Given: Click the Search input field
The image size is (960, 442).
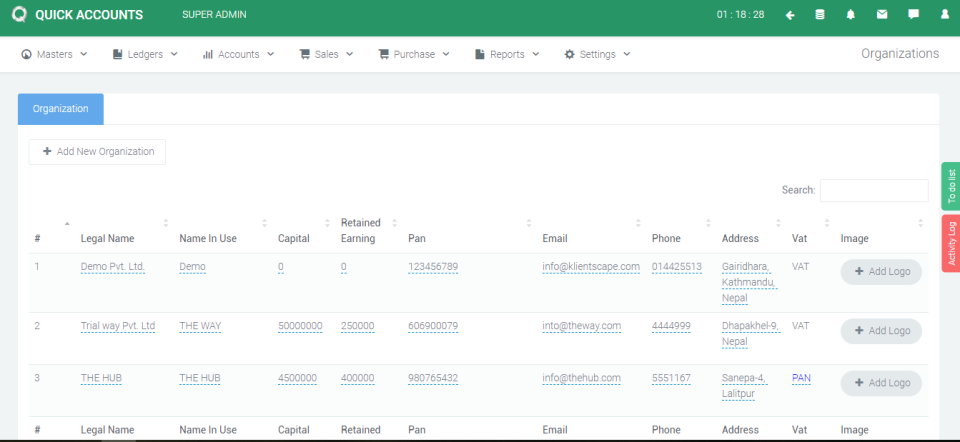Looking at the screenshot, I should [x=873, y=190].
